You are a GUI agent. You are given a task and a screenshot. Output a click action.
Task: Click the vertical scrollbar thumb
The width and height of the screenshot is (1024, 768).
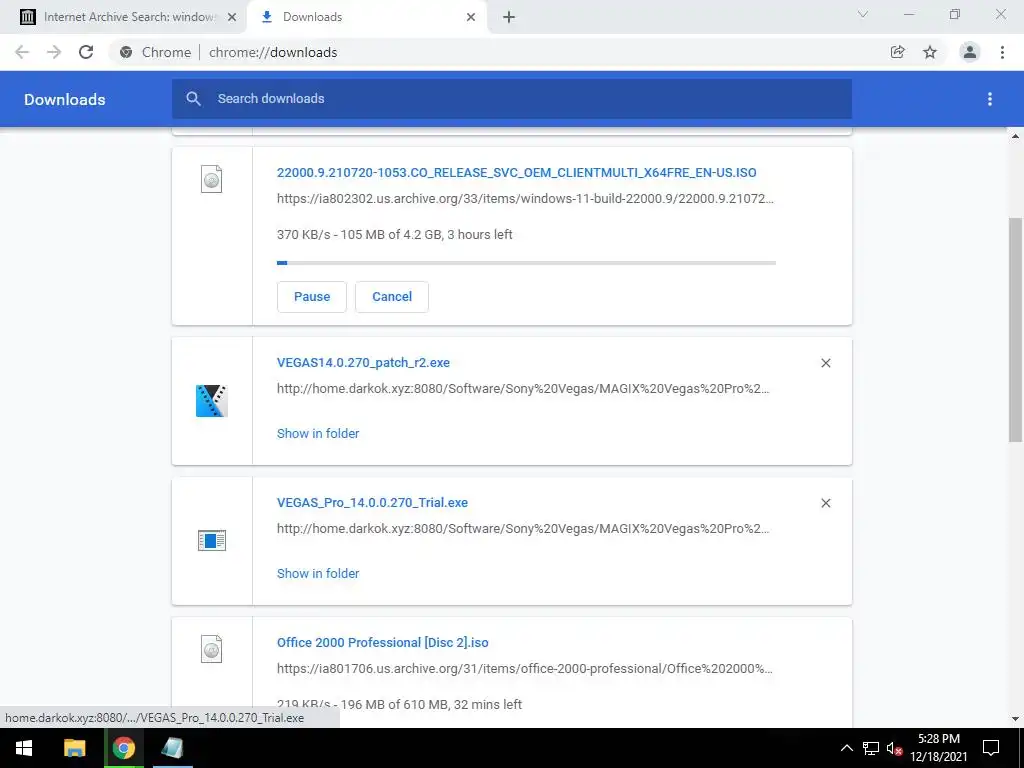[x=1015, y=330]
